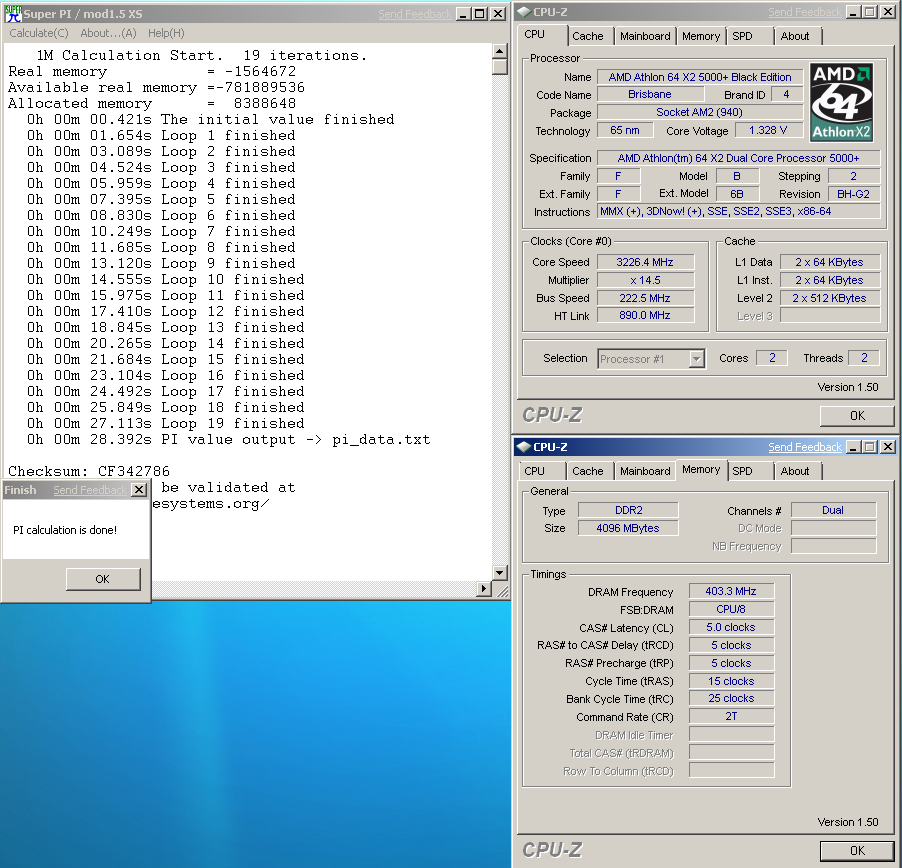The width and height of the screenshot is (902, 868).
Task: Close the Super PI window
Action: click(x=498, y=14)
